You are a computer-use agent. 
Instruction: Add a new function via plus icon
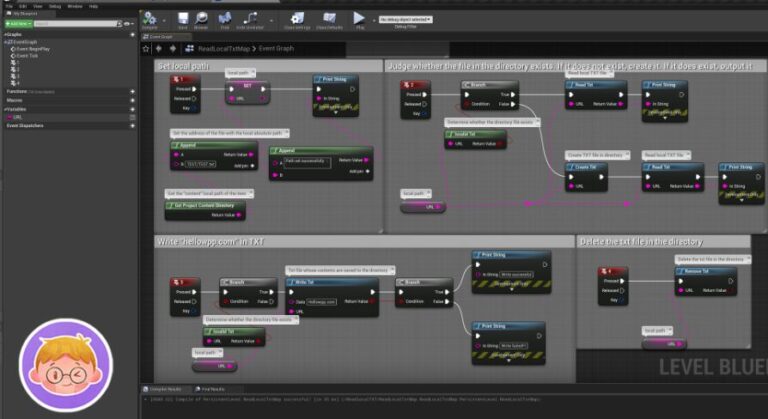(132, 92)
